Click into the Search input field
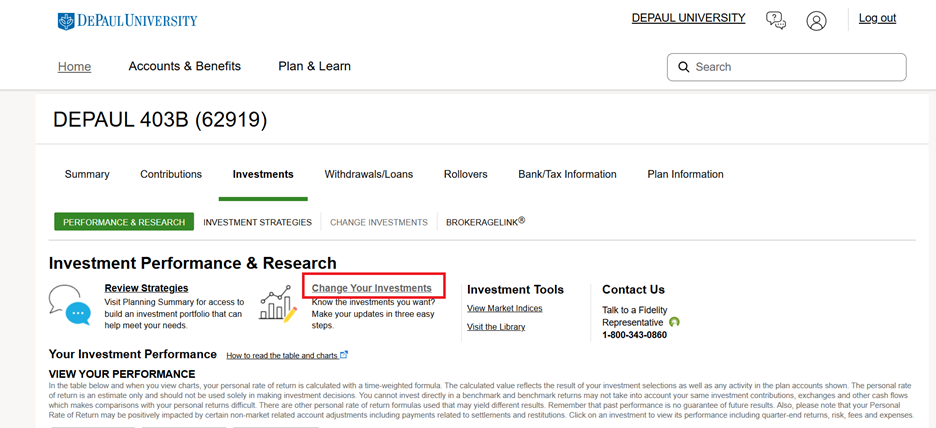936x428 pixels. click(795, 67)
